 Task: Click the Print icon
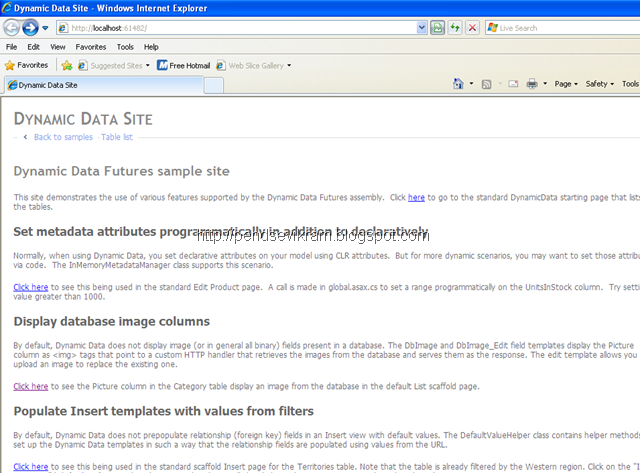tap(532, 84)
